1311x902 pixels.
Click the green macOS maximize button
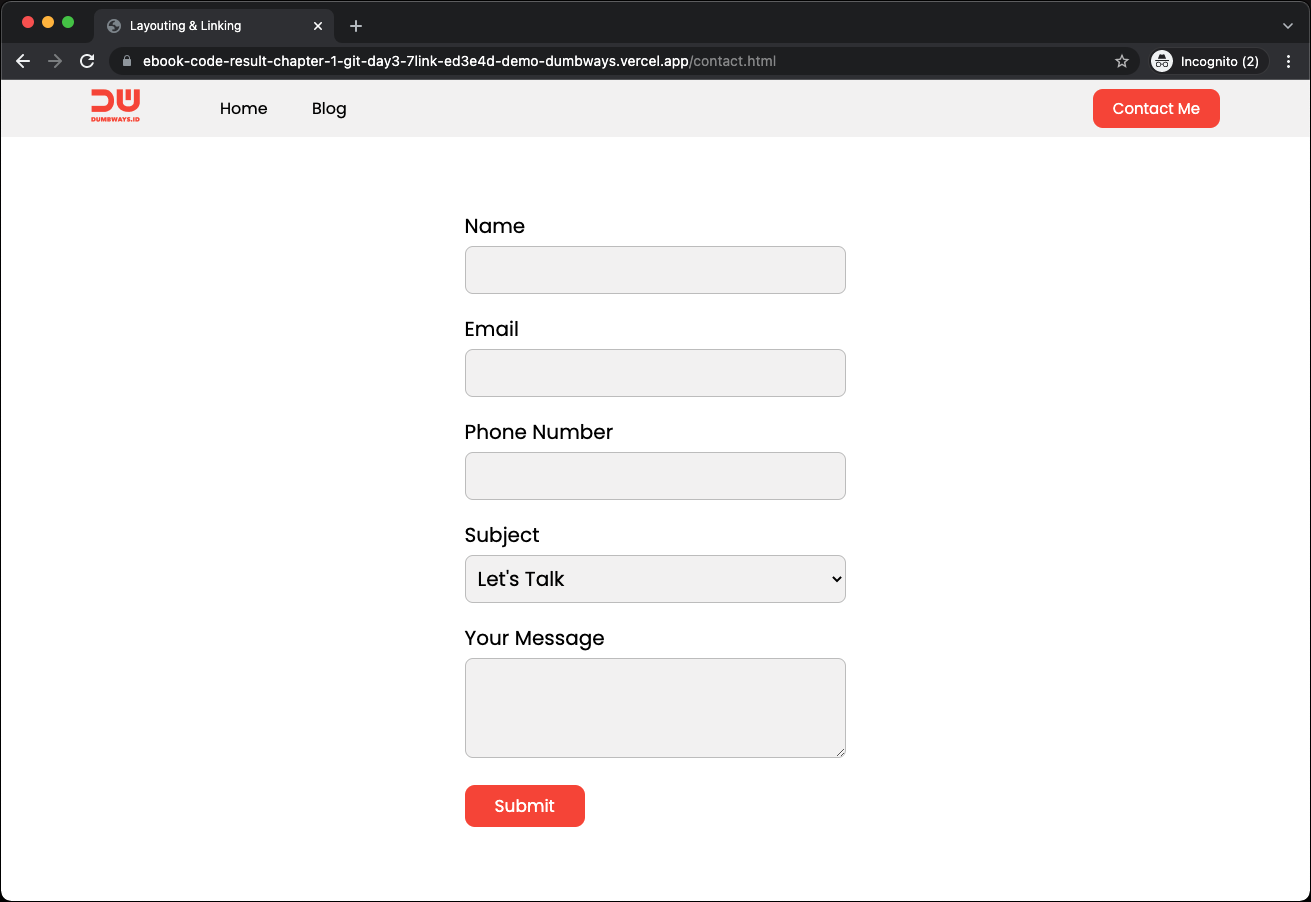68,22
